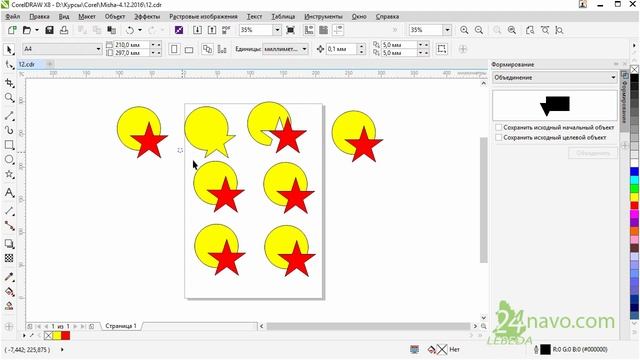Click the Zoom to page icon
The width and height of the screenshot is (640, 360).
pyautogui.click(x=530, y=30)
